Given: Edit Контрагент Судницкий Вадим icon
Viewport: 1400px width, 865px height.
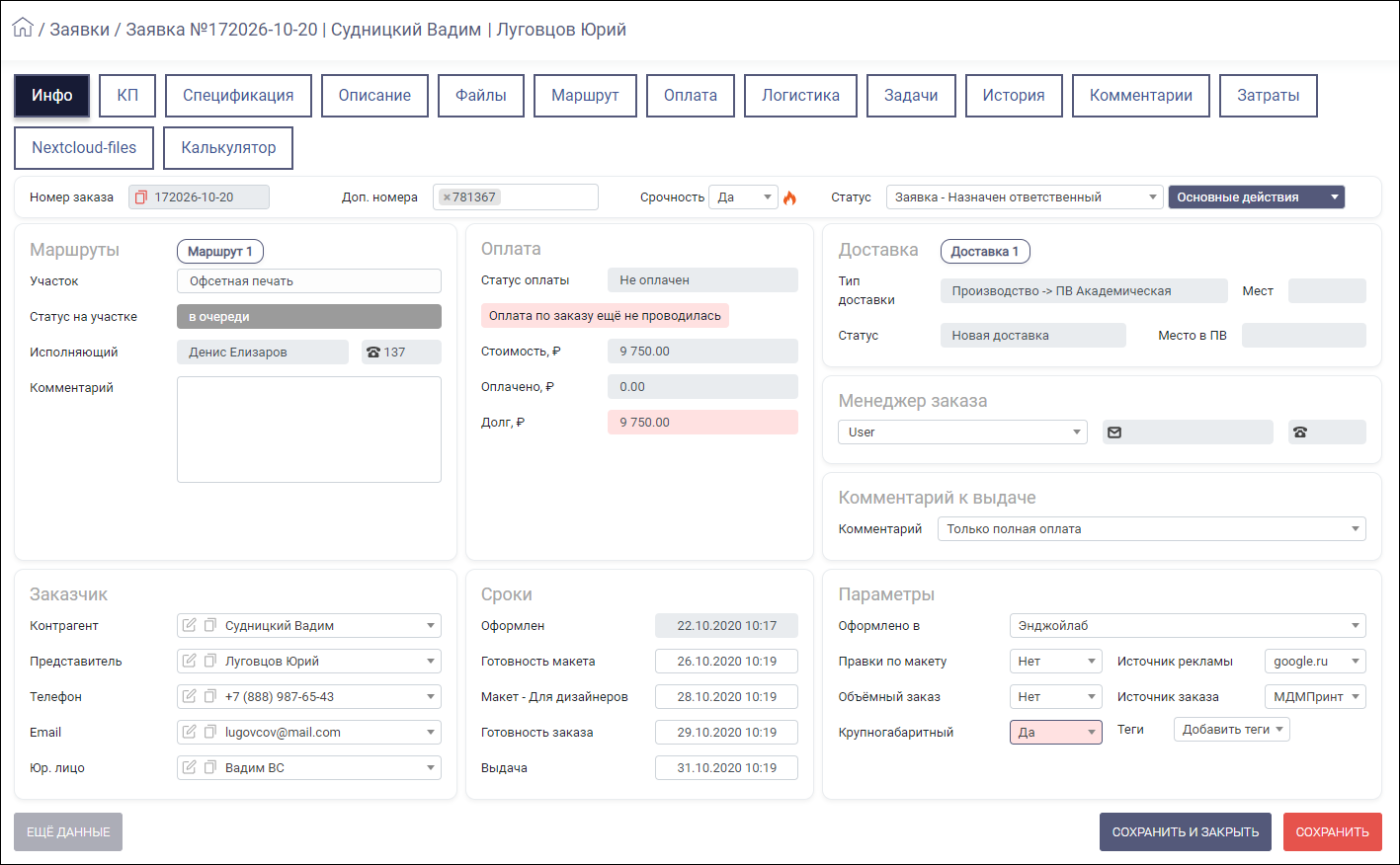Looking at the screenshot, I should pos(189,625).
